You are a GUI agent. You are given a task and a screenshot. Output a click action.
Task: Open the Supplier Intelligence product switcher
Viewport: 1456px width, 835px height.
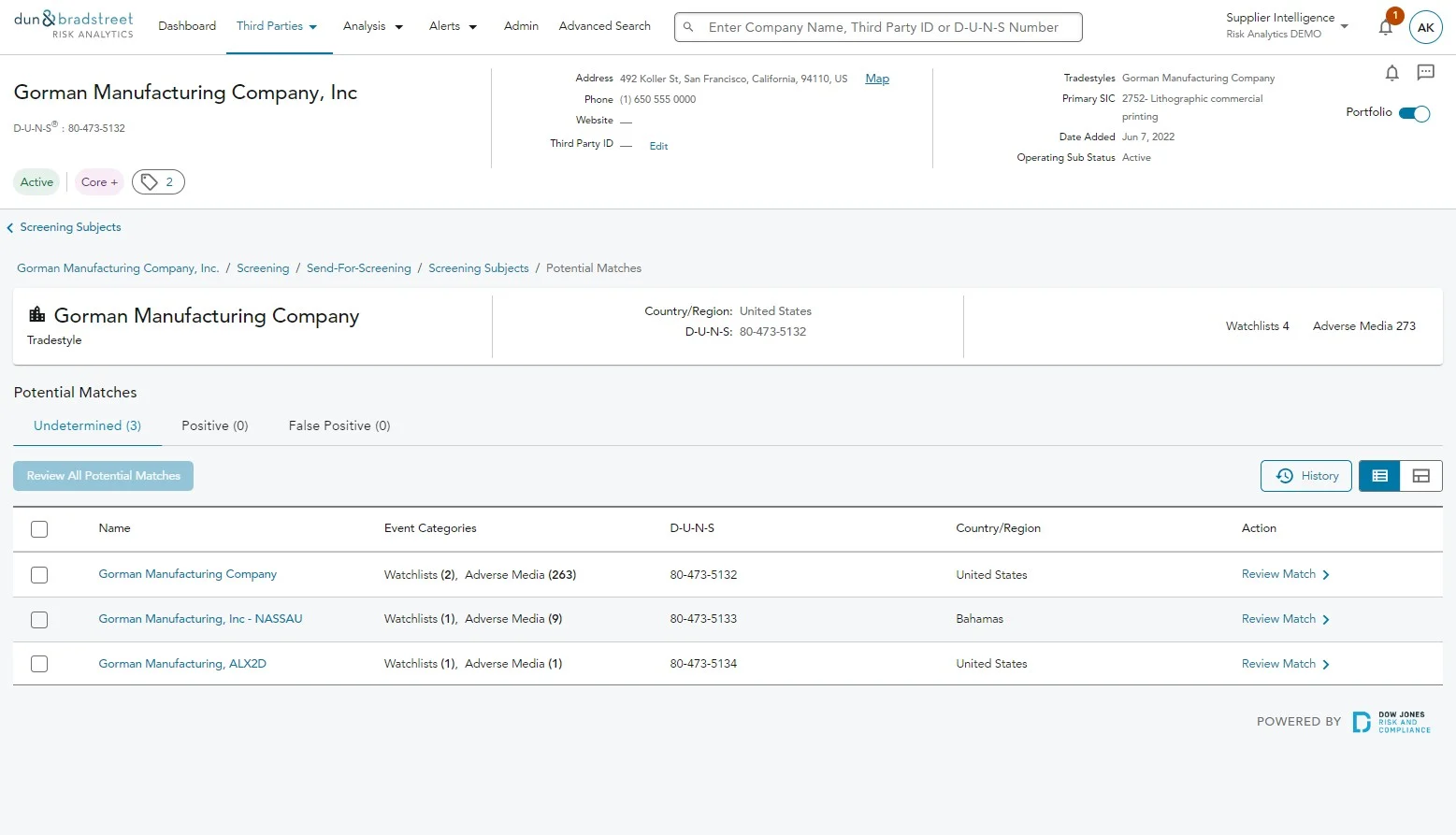pyautogui.click(x=1287, y=25)
